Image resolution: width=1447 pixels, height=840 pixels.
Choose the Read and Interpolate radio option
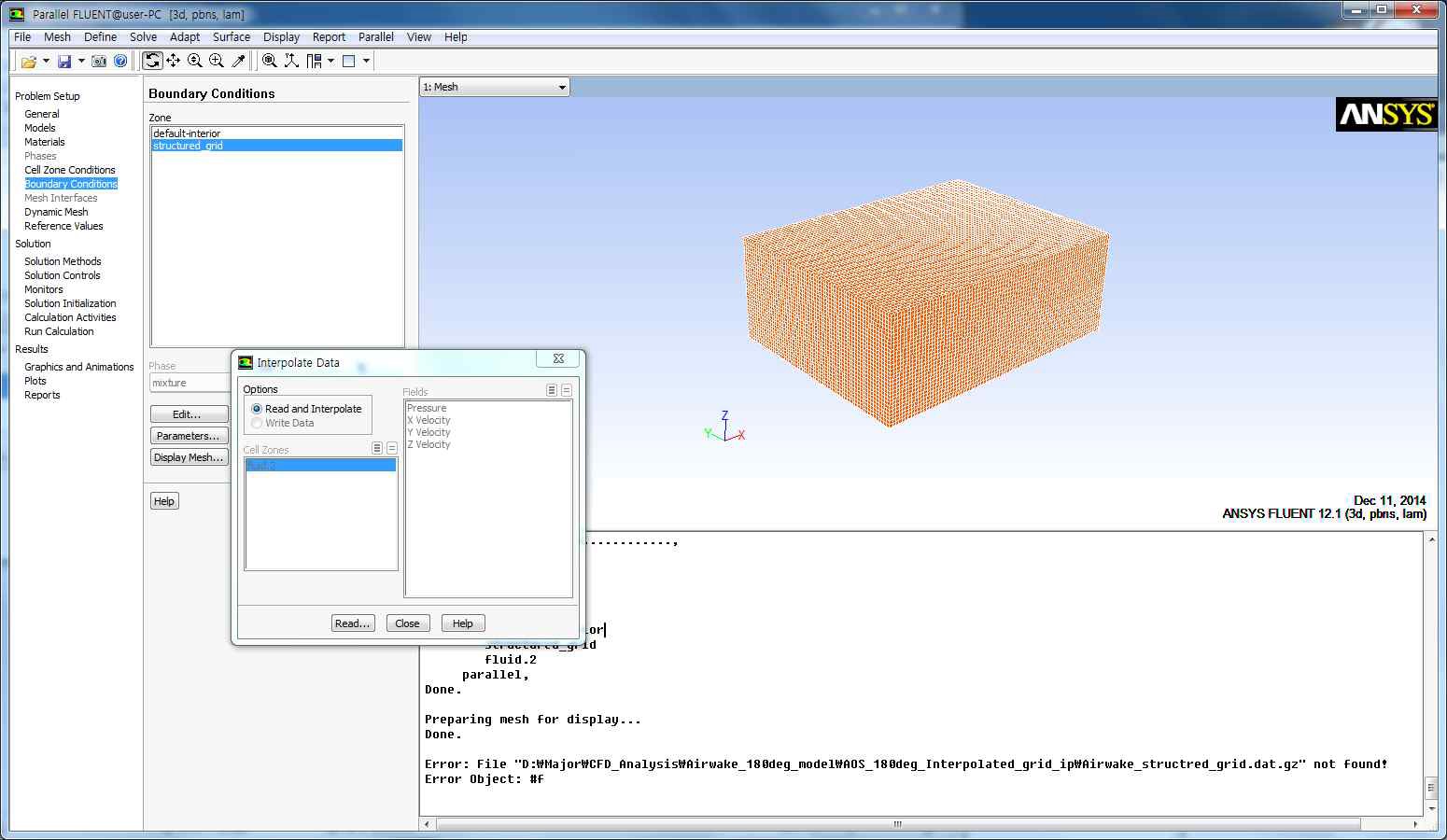coord(257,409)
